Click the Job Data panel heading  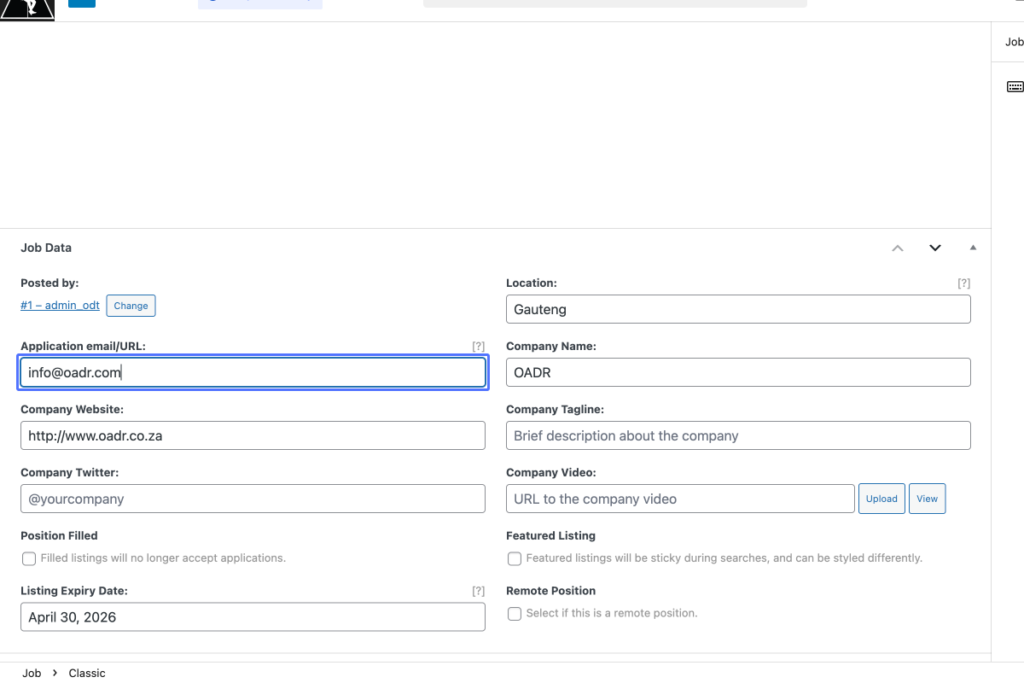pyautogui.click(x=46, y=248)
